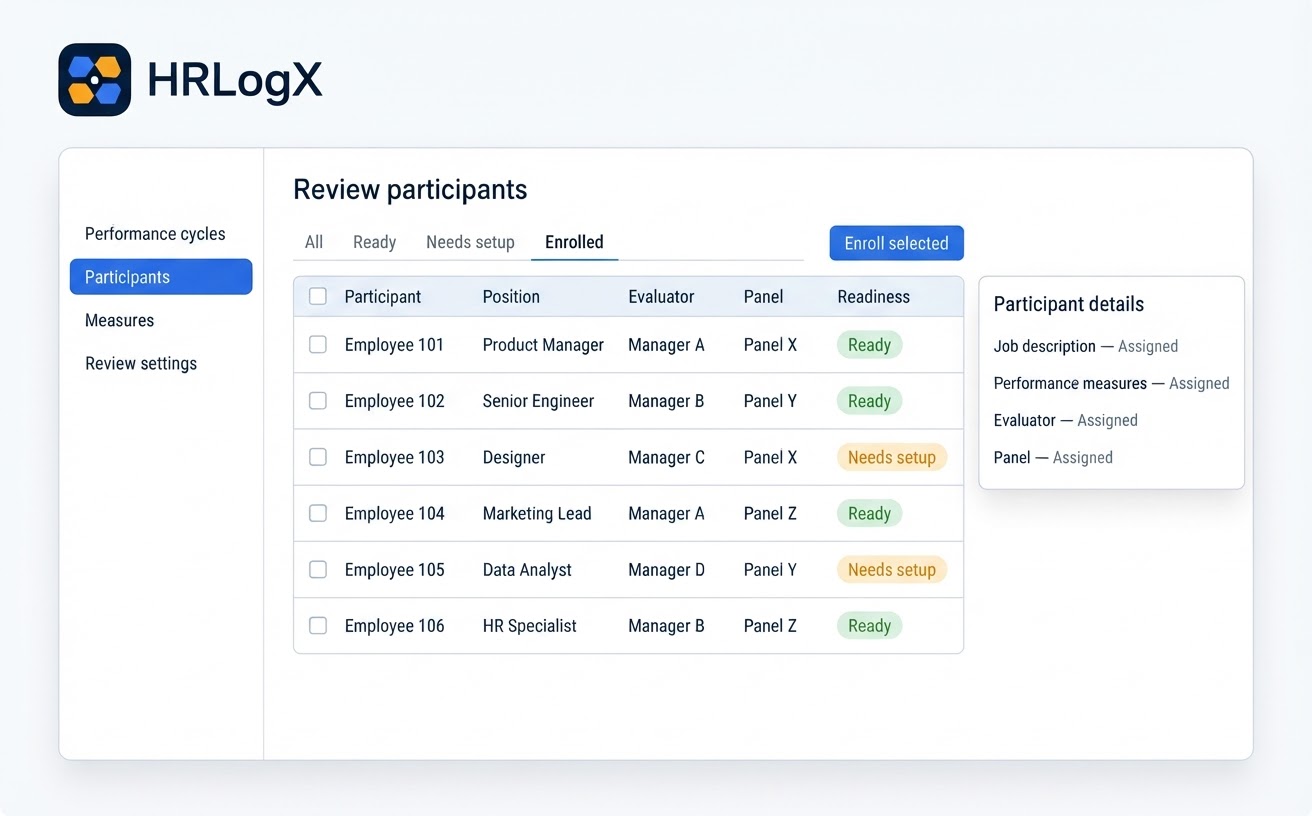Click Evaluator — Assigned detail line

(1065, 420)
